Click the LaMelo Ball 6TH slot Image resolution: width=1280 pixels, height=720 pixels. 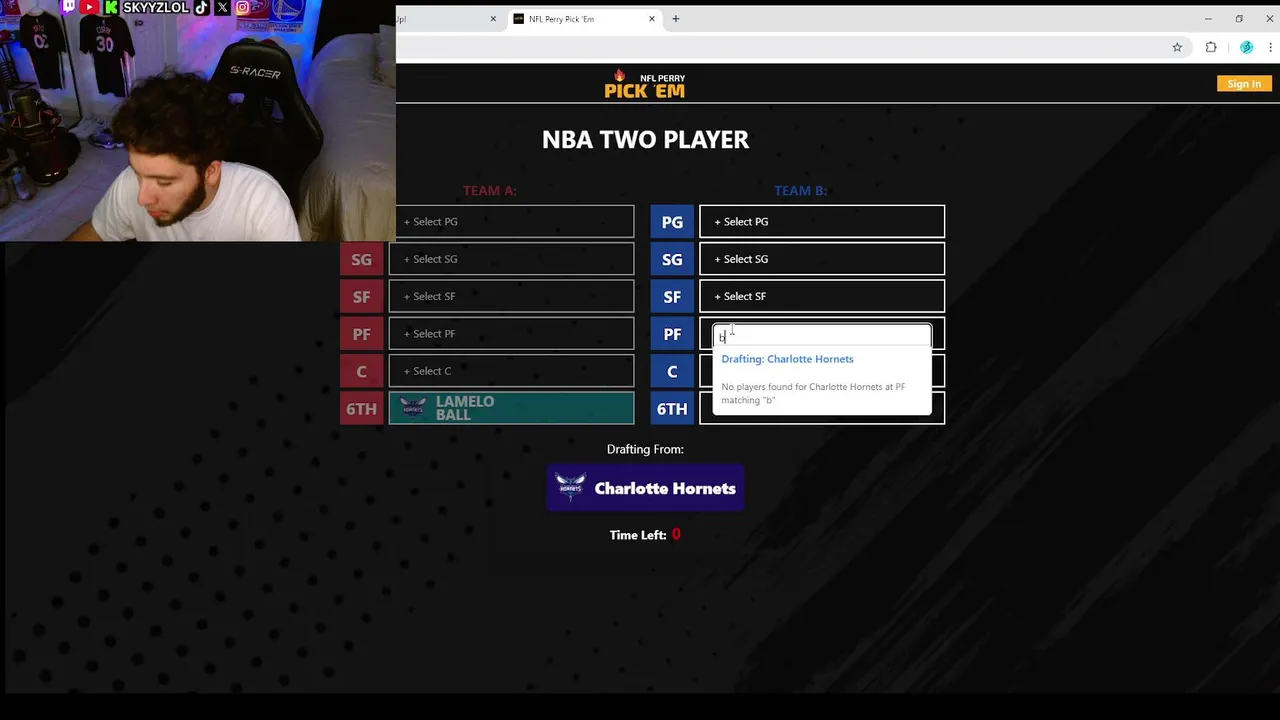(511, 408)
